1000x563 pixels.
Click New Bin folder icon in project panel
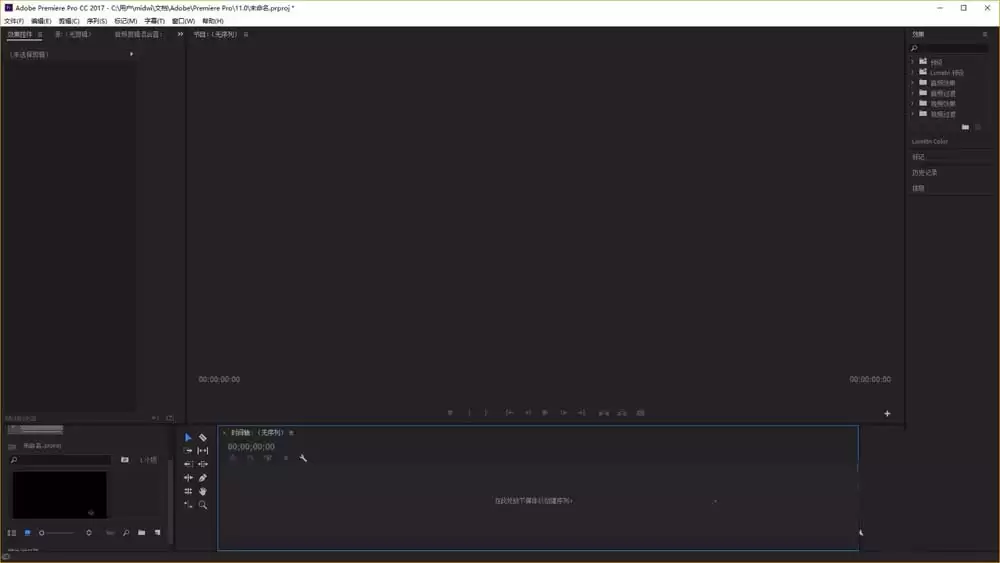click(142, 532)
